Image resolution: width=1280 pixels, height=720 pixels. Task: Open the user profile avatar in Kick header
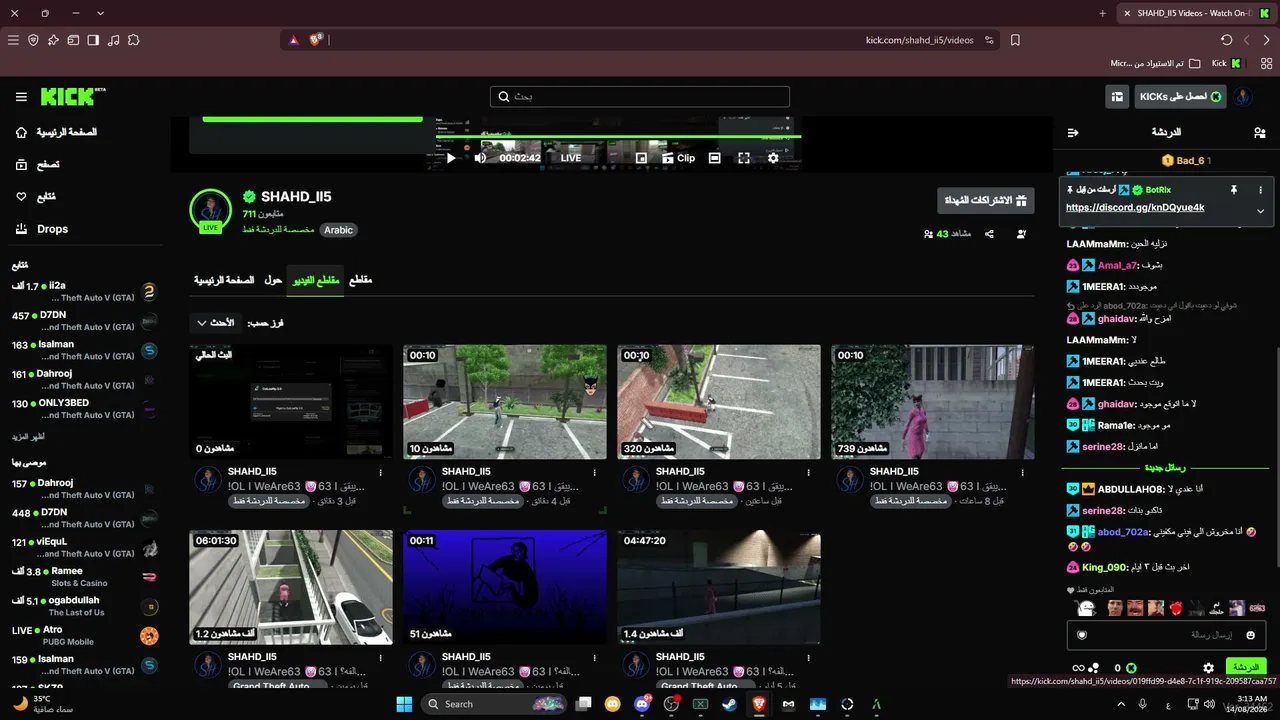tap(1243, 97)
